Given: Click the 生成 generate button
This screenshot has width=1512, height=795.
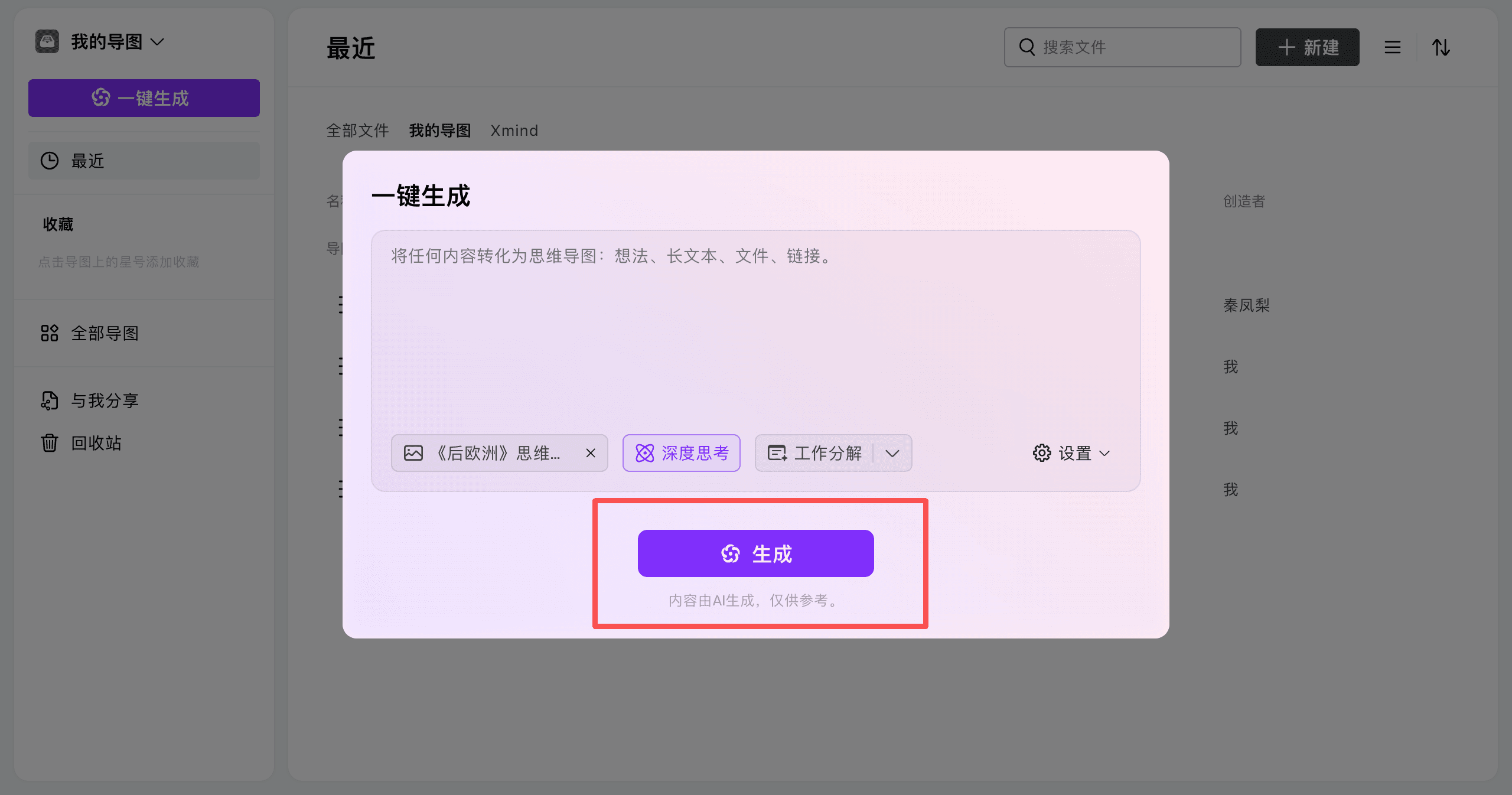Looking at the screenshot, I should [x=755, y=553].
